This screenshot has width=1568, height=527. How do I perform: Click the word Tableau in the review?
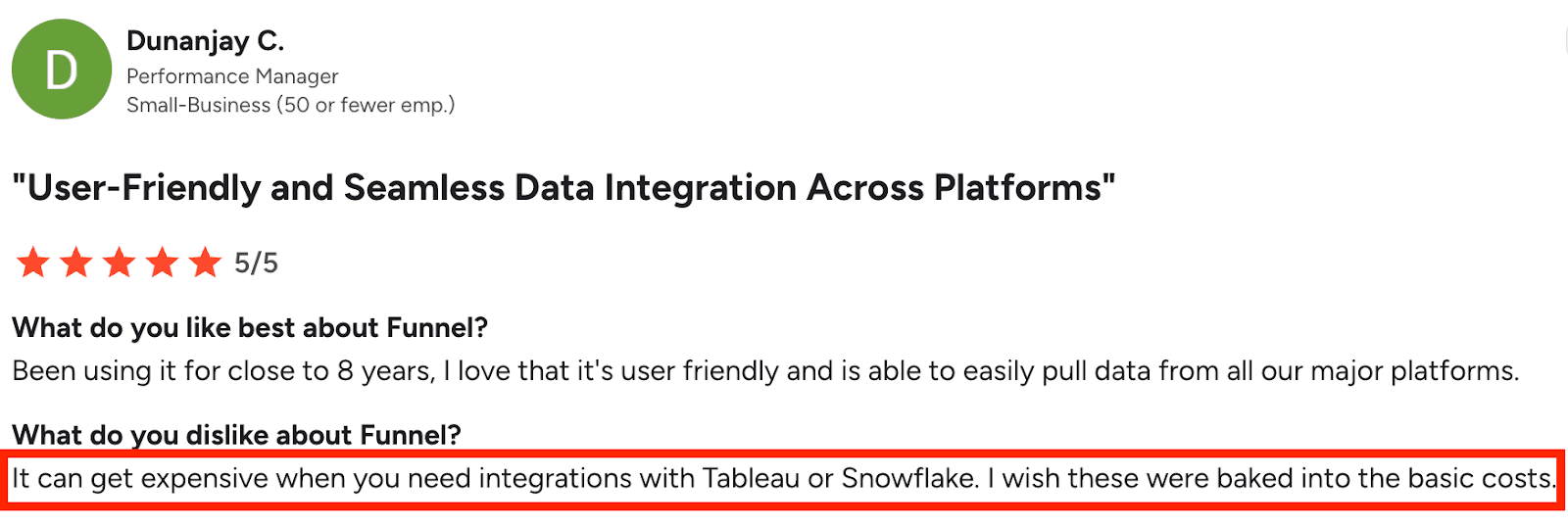(x=751, y=478)
